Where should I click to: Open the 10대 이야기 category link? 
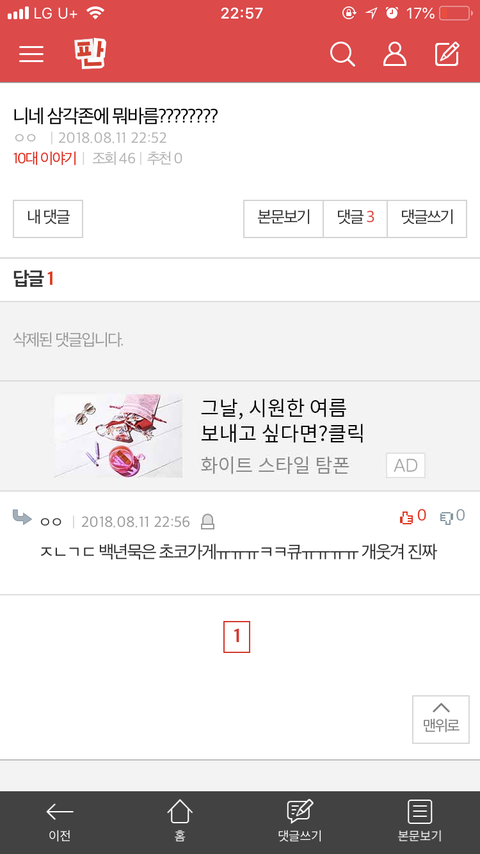click(45, 158)
